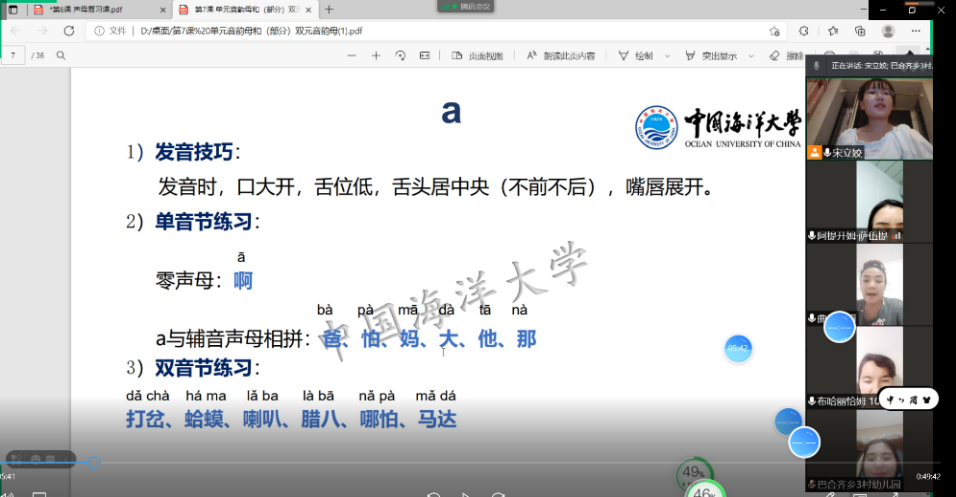
Task: Click the browser forward arrow
Action: click(42, 30)
